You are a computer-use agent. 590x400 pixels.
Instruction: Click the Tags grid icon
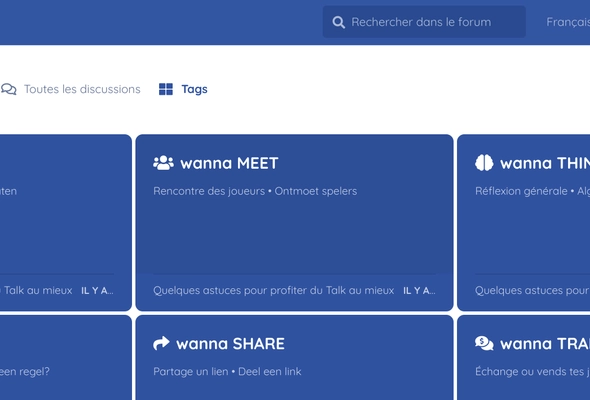click(x=166, y=89)
